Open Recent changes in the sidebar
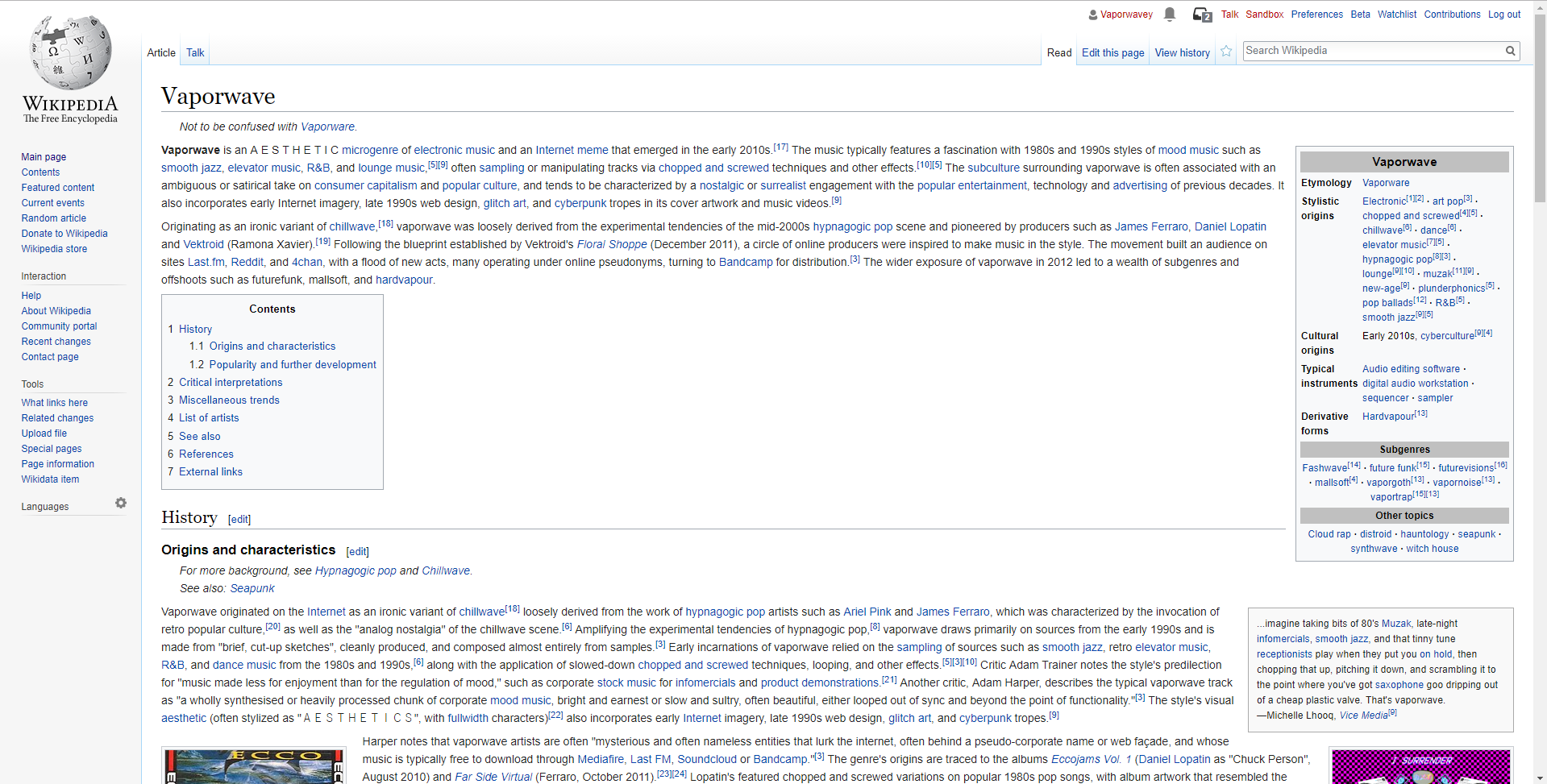Viewport: 1547px width, 784px height. (56, 342)
